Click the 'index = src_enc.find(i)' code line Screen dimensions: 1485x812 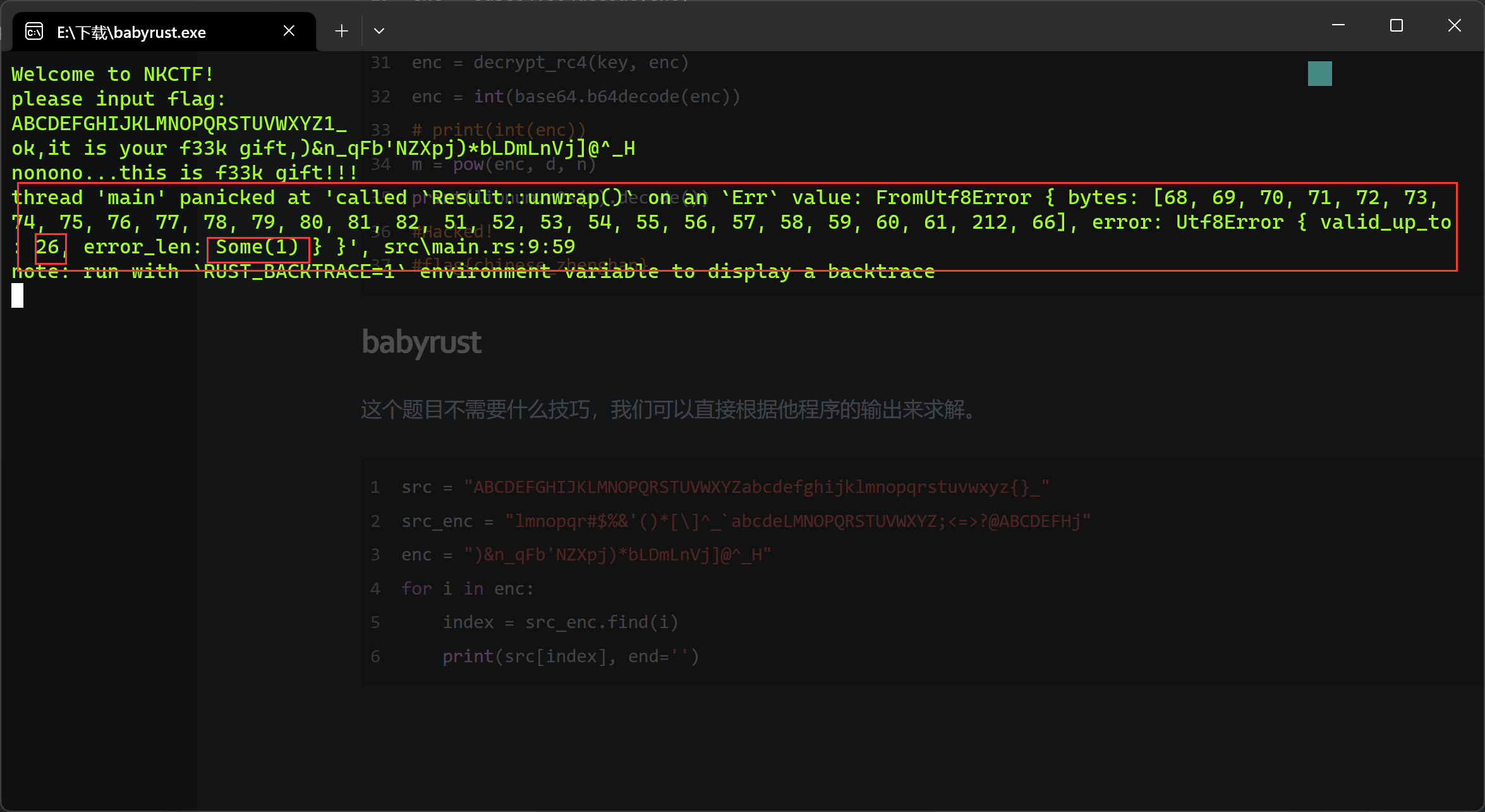coord(561,622)
